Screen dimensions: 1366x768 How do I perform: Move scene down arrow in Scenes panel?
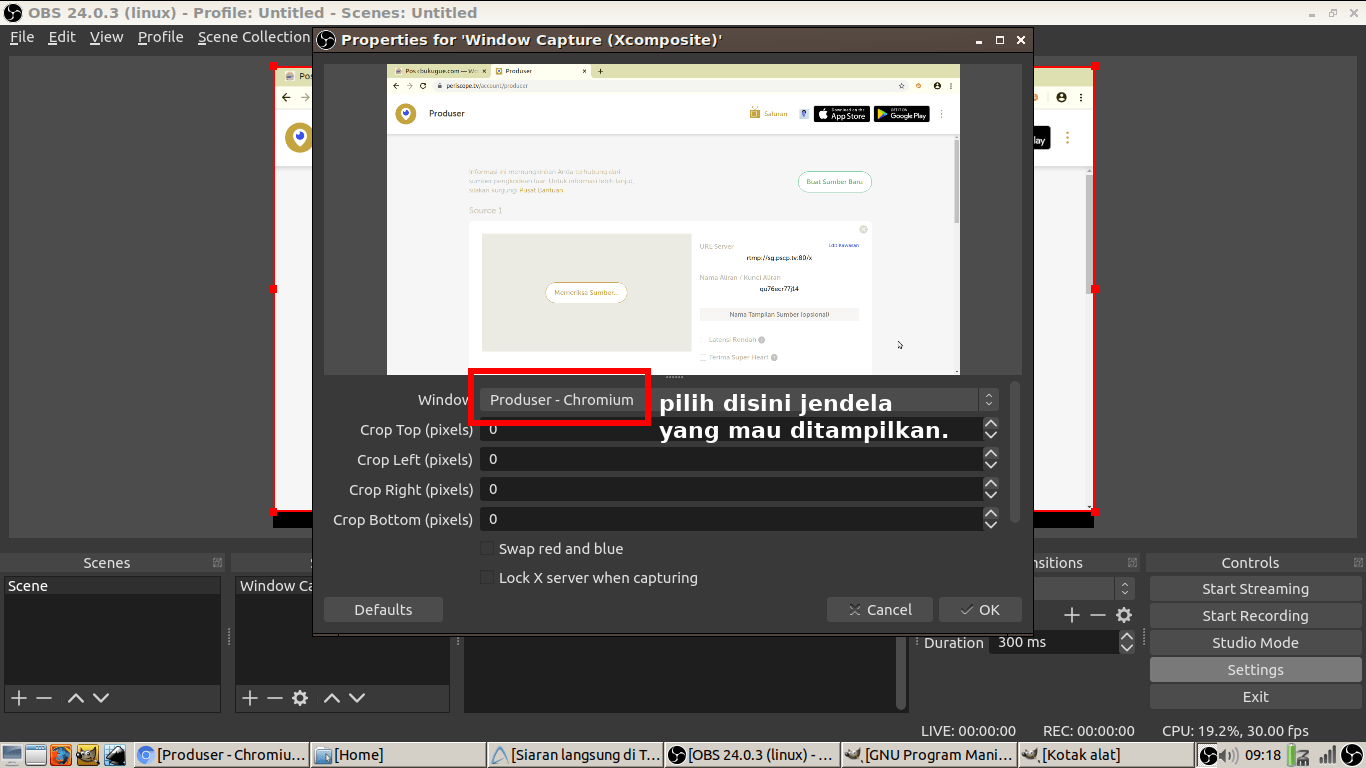(100, 698)
